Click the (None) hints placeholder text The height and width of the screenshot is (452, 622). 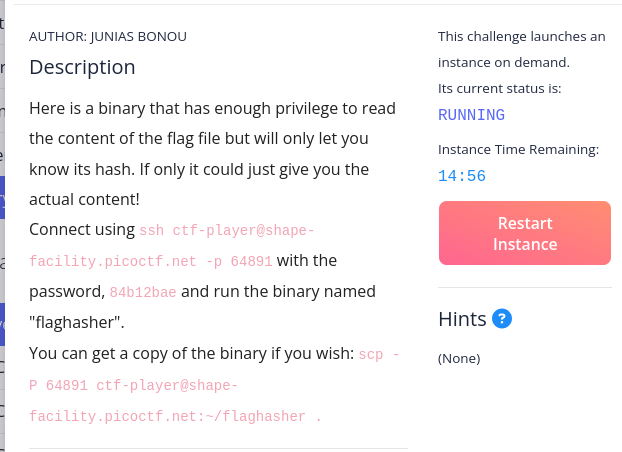tap(459, 358)
